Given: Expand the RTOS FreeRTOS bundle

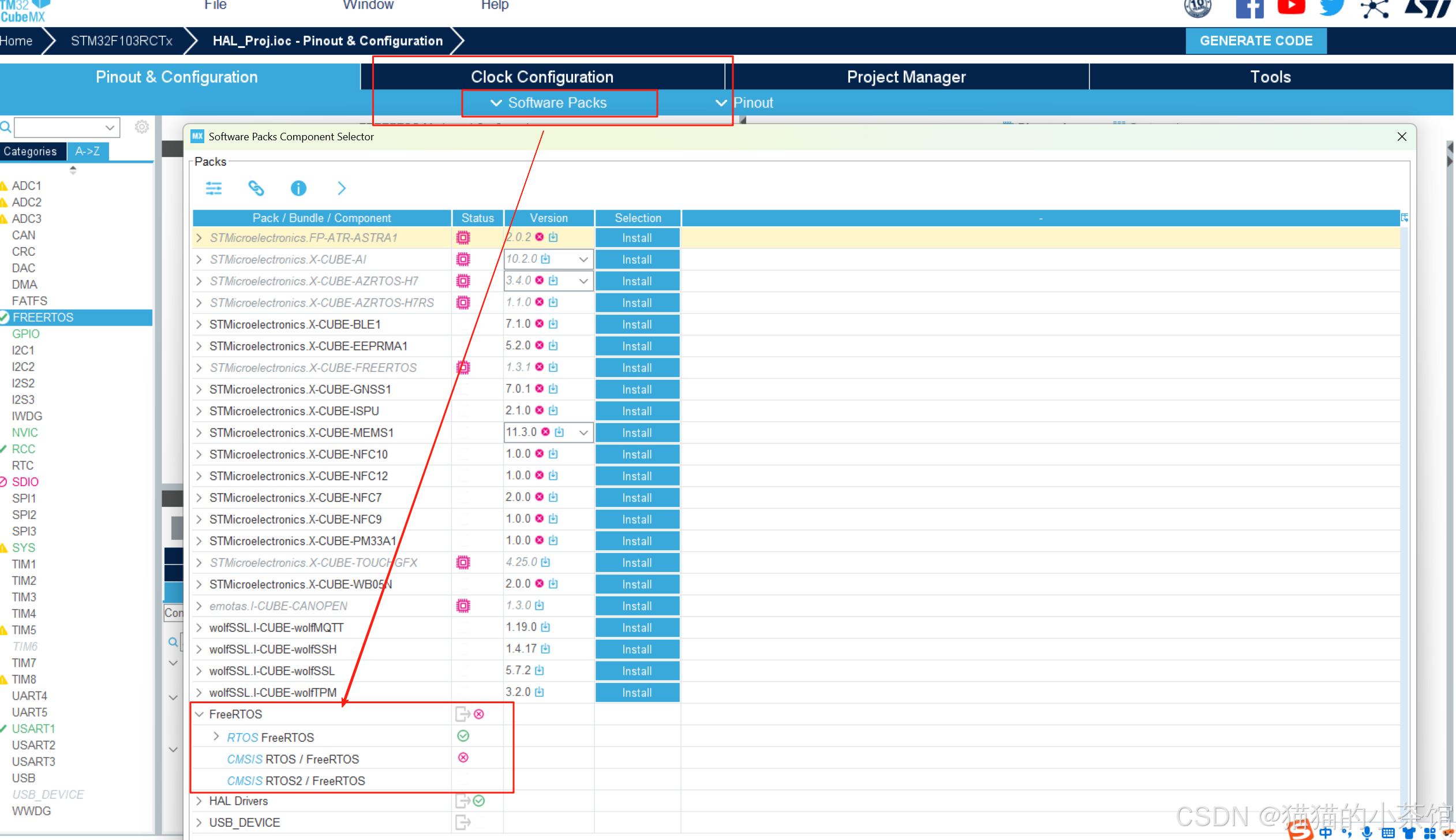Looking at the screenshot, I should pyautogui.click(x=216, y=737).
